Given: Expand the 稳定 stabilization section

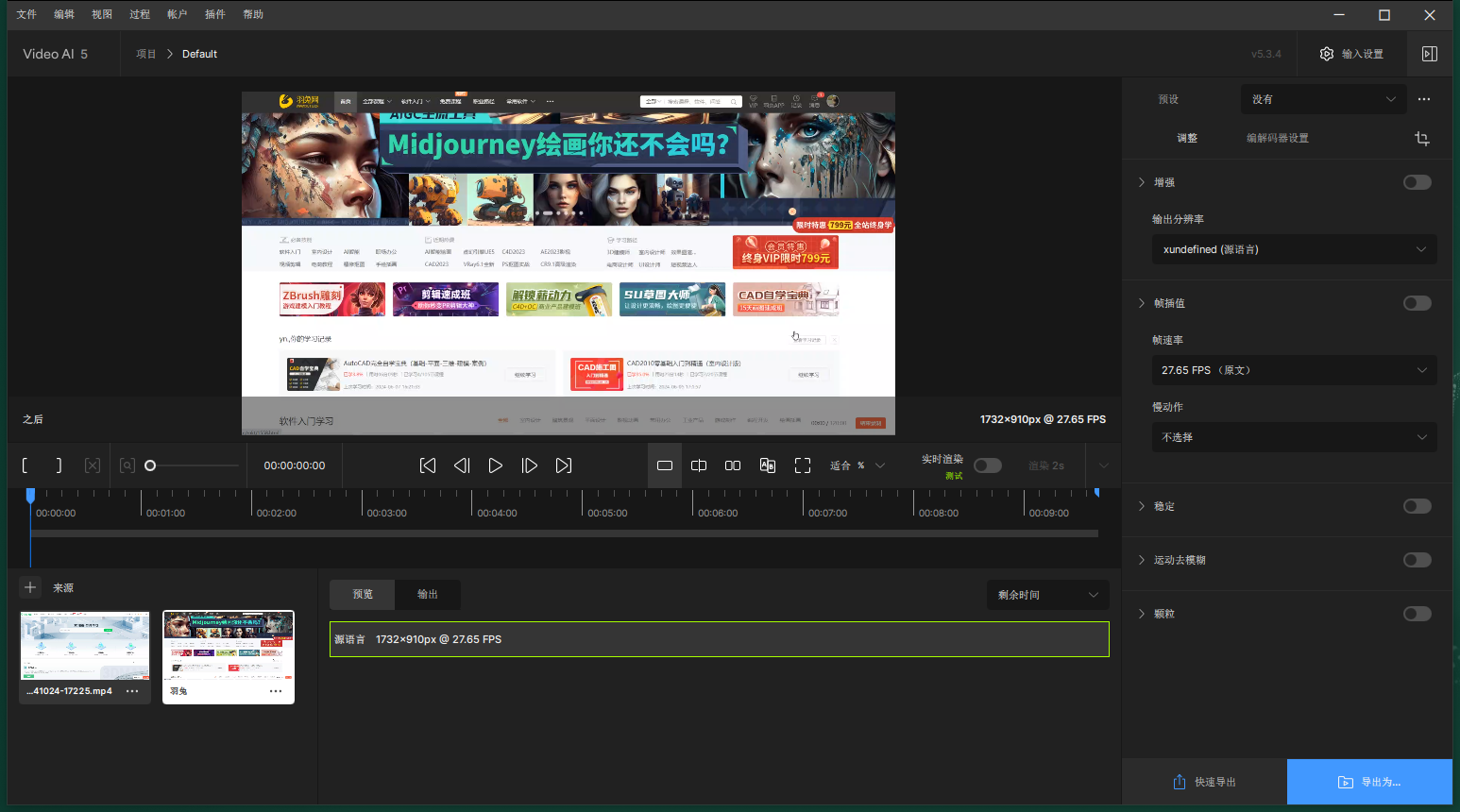Looking at the screenshot, I should click(1163, 506).
